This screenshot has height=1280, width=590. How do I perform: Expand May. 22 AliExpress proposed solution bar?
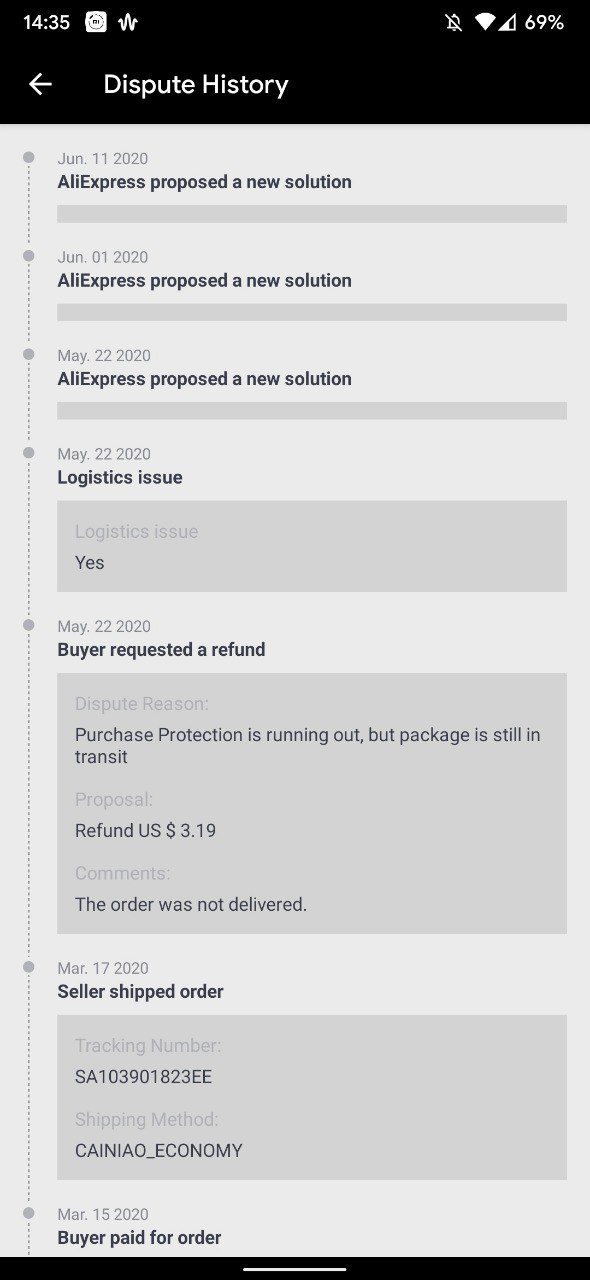point(312,411)
